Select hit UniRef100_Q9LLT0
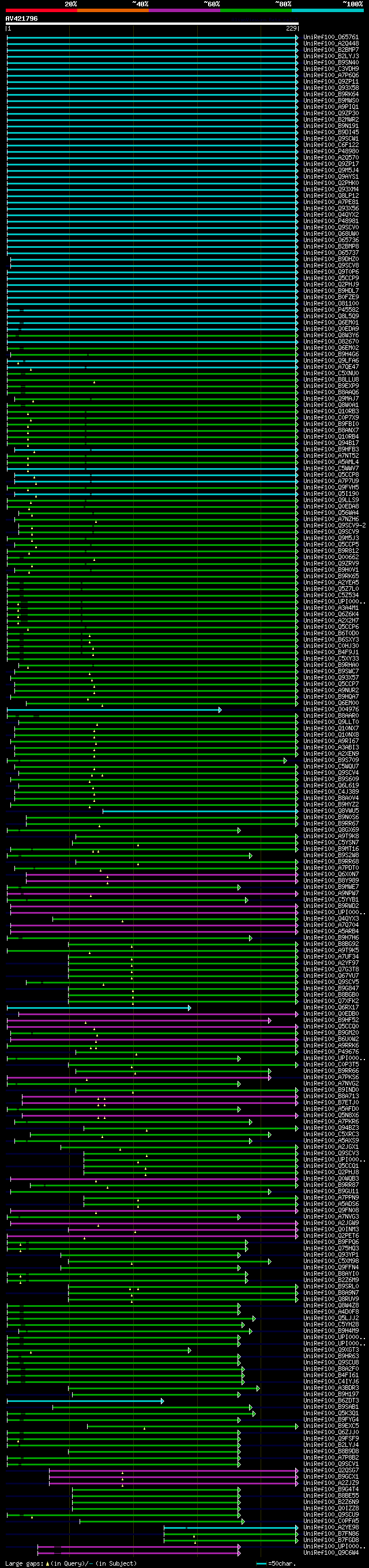Image resolution: width=369 pixels, height=1568 pixels. pos(332,722)
